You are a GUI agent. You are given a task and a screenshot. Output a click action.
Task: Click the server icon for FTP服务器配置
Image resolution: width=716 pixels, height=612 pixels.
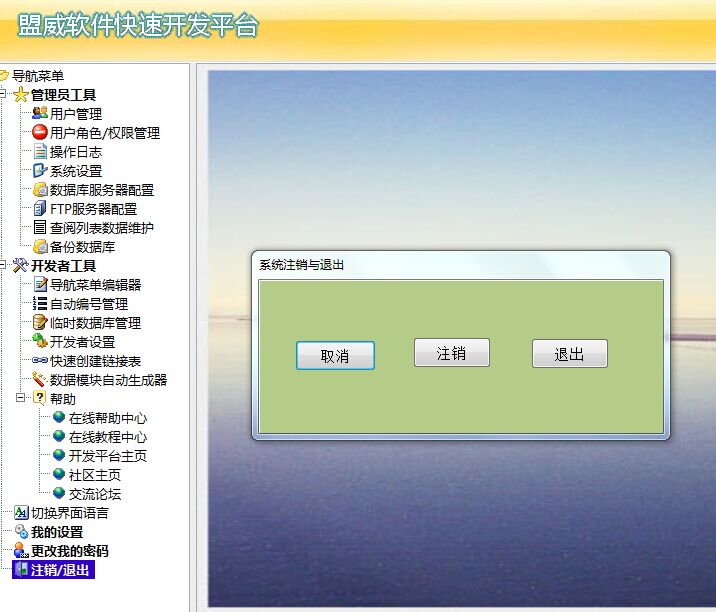[x=40, y=209]
